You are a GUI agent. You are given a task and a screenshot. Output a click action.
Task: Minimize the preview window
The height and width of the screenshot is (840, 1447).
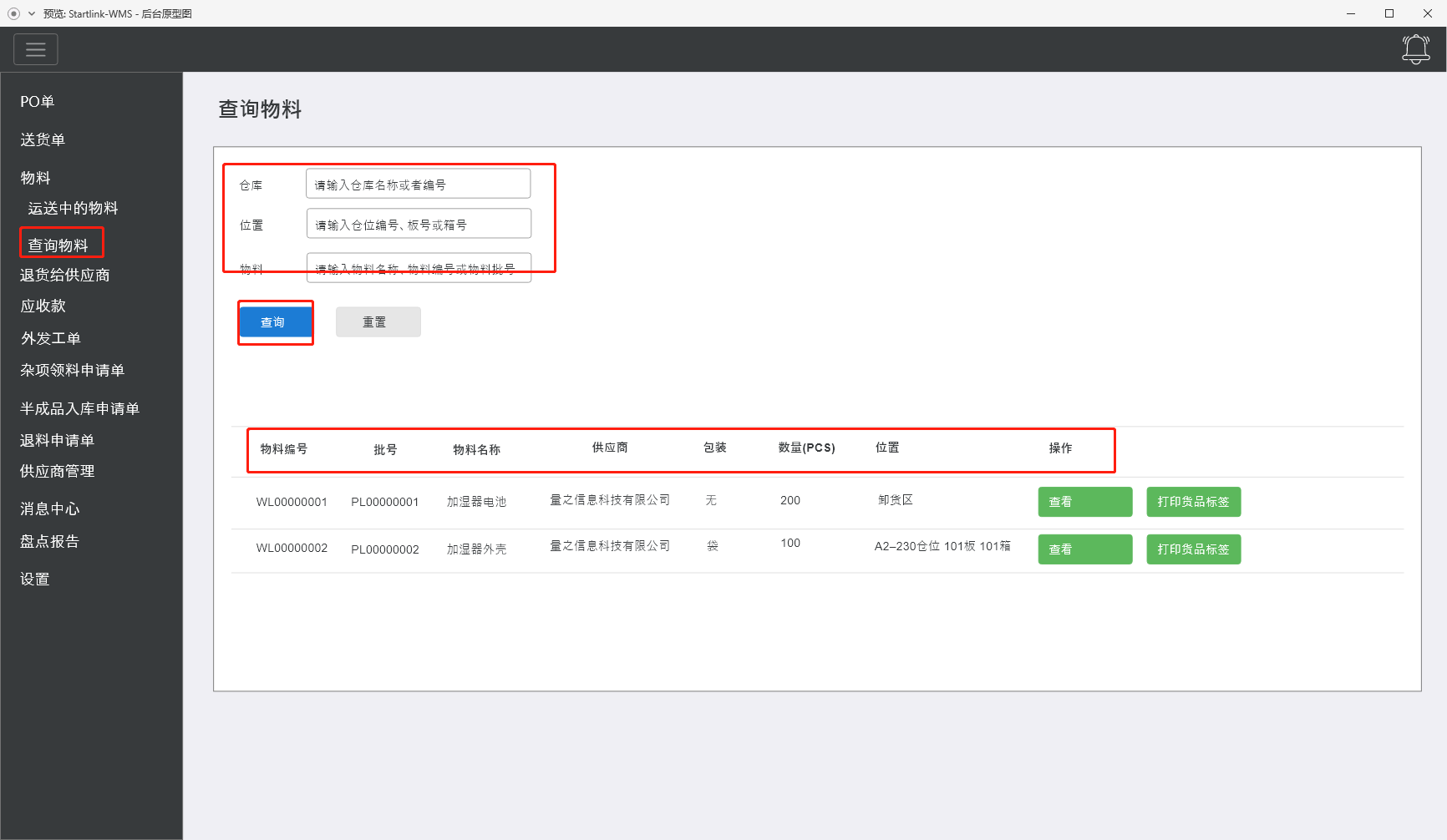[x=1351, y=13]
